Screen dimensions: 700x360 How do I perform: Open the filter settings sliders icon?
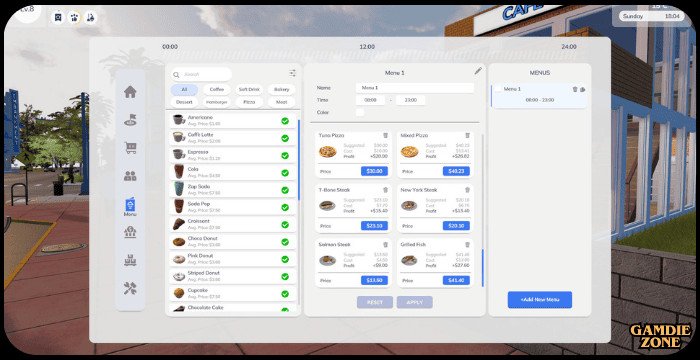coord(292,74)
